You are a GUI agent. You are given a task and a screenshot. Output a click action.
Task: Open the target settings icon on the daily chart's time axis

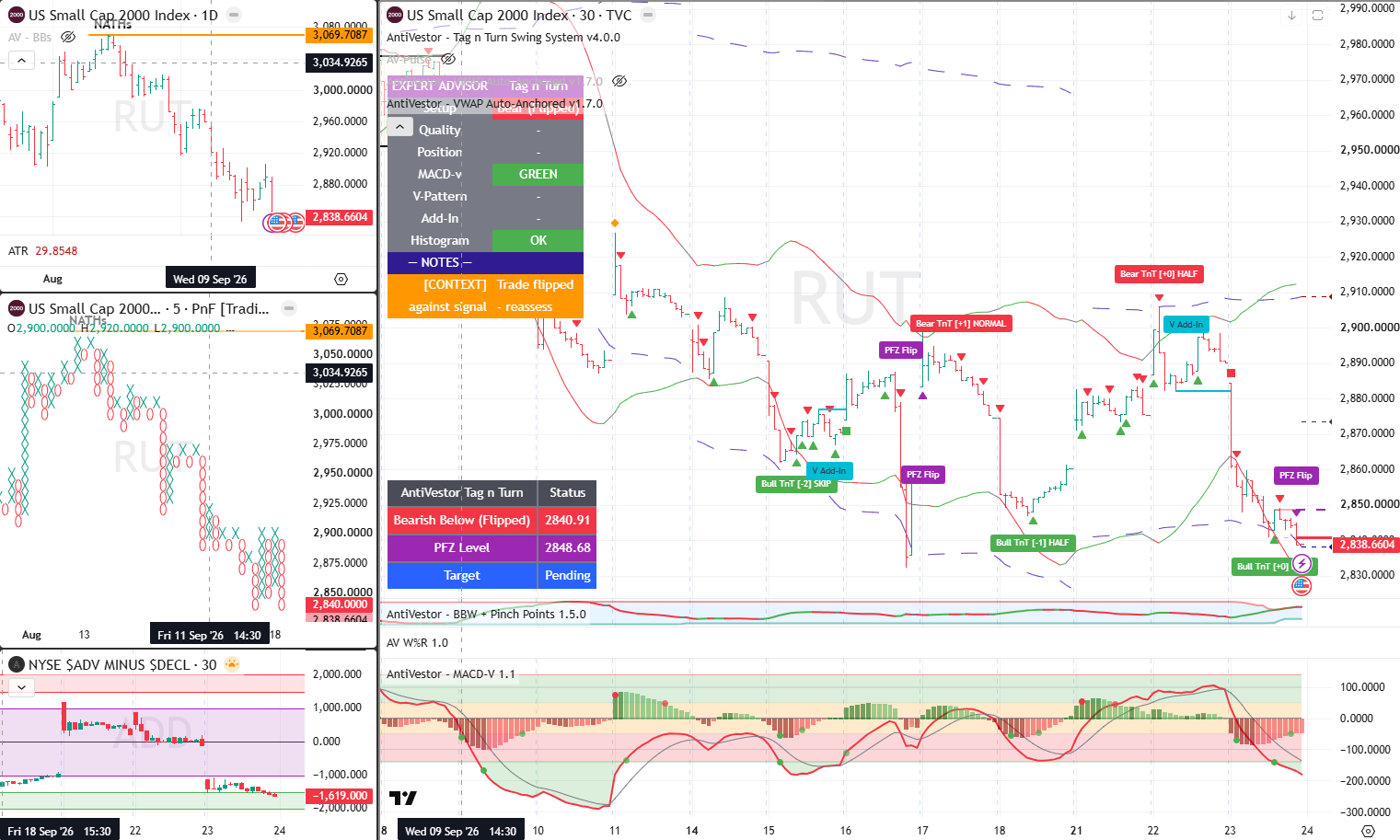[341, 279]
